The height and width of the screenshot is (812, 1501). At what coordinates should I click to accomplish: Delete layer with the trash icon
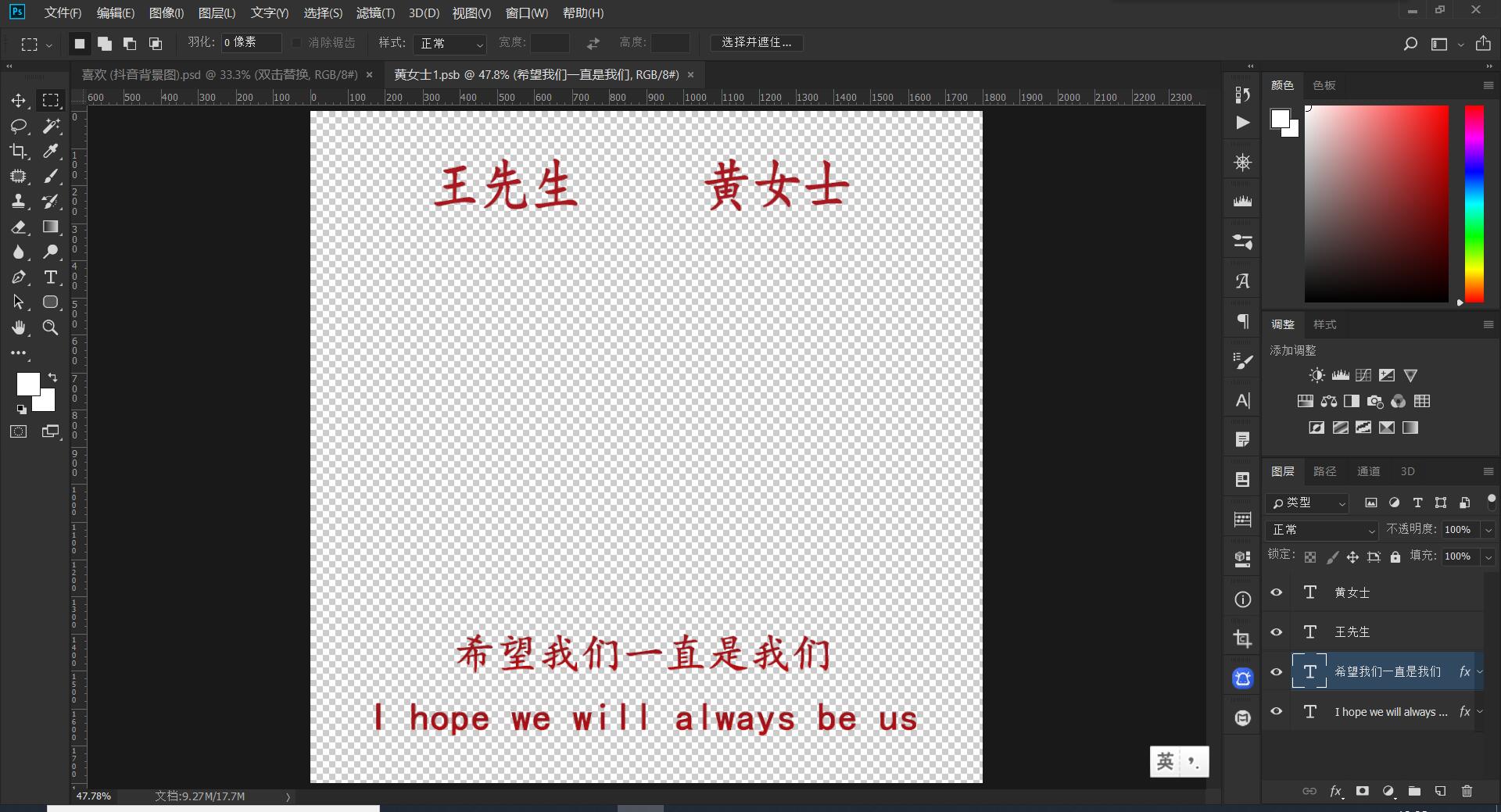1467,791
